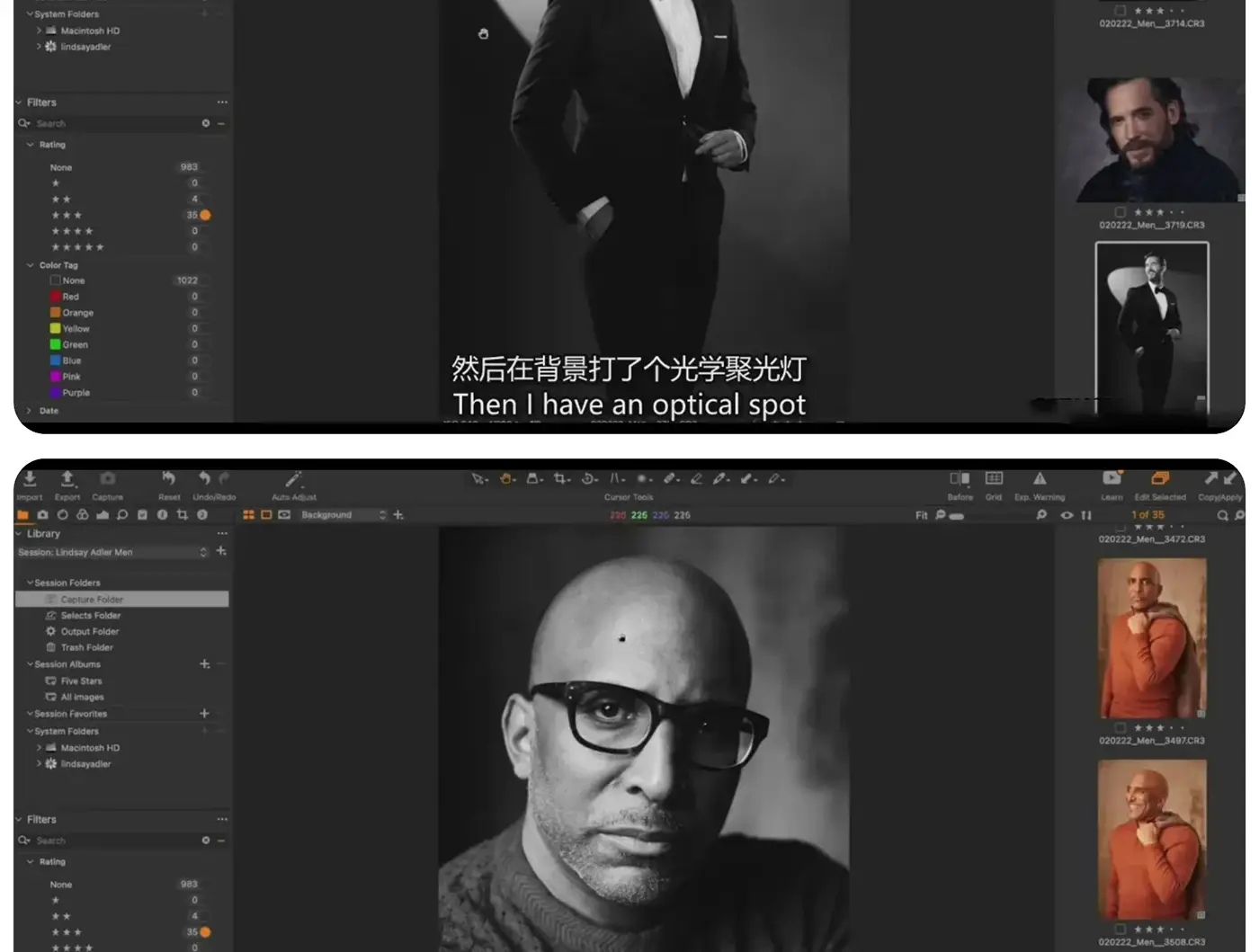Click the Purple color tag swatch
1259x952 pixels.
click(x=56, y=393)
